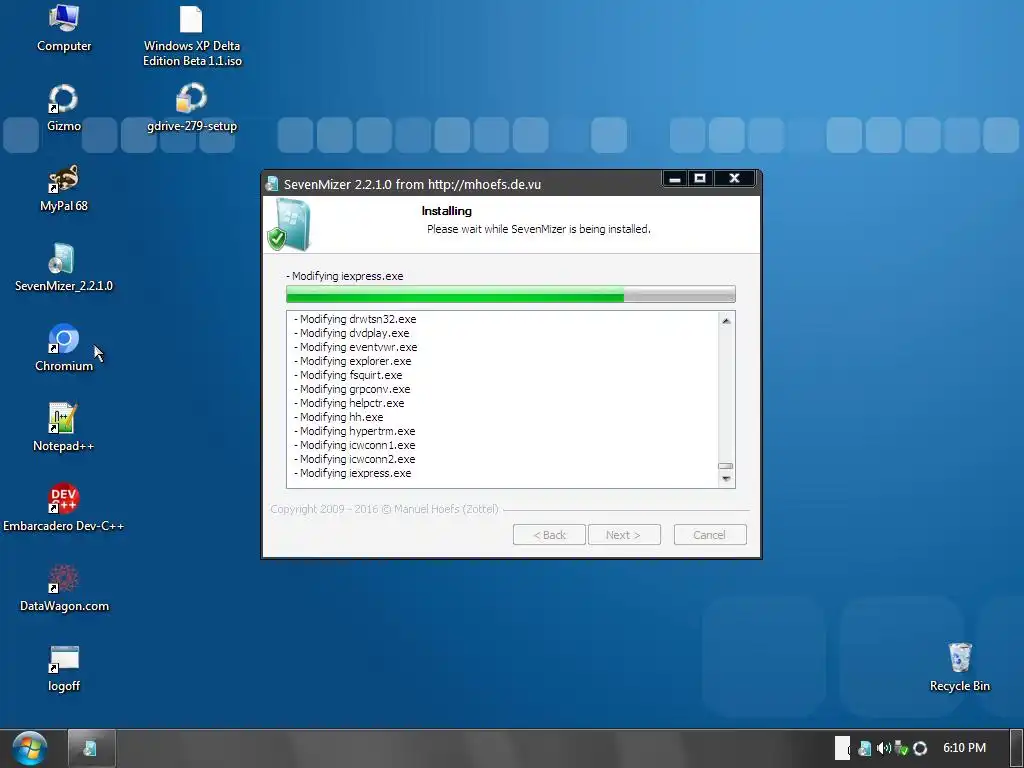Select the 'Modifying icwconn1.exe' log line
Image resolution: width=1024 pixels, height=768 pixels.
[x=355, y=445]
